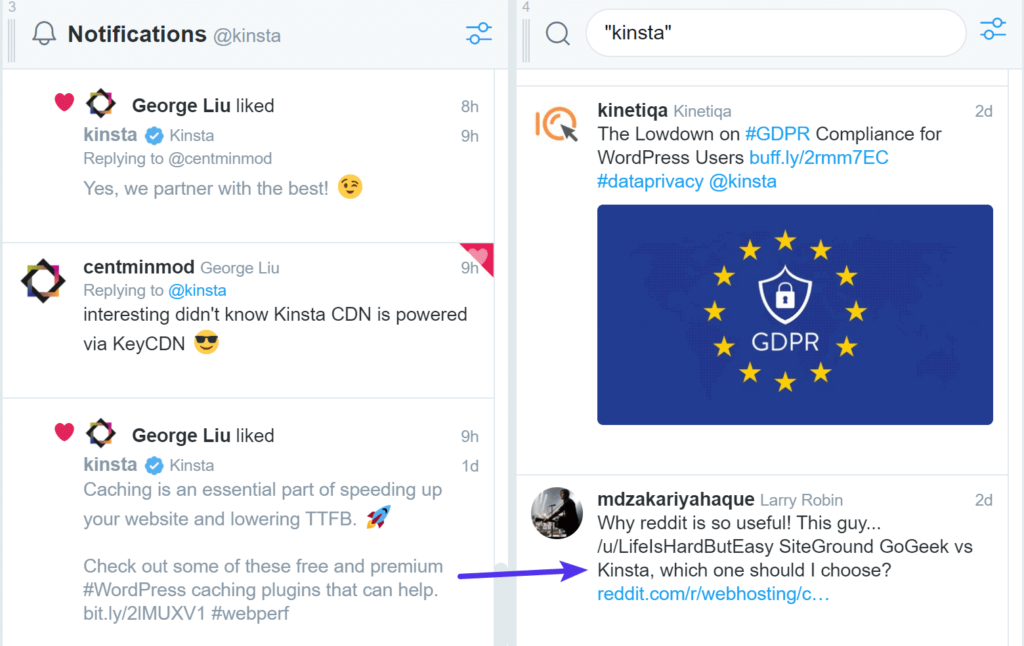Open search column settings sliders icon
The height and width of the screenshot is (646, 1024).
(x=992, y=30)
